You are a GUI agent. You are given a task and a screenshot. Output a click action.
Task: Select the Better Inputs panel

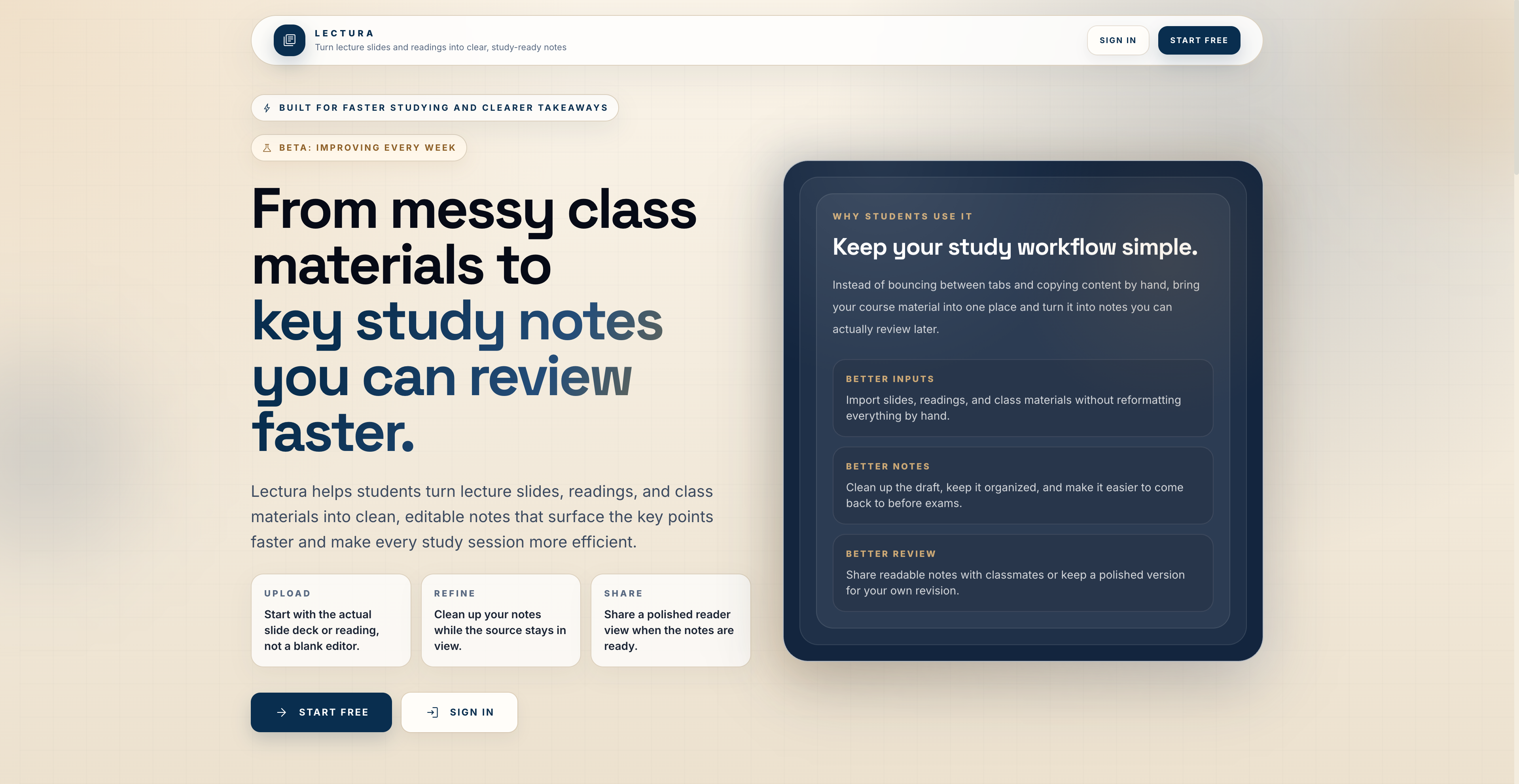[x=1023, y=398]
